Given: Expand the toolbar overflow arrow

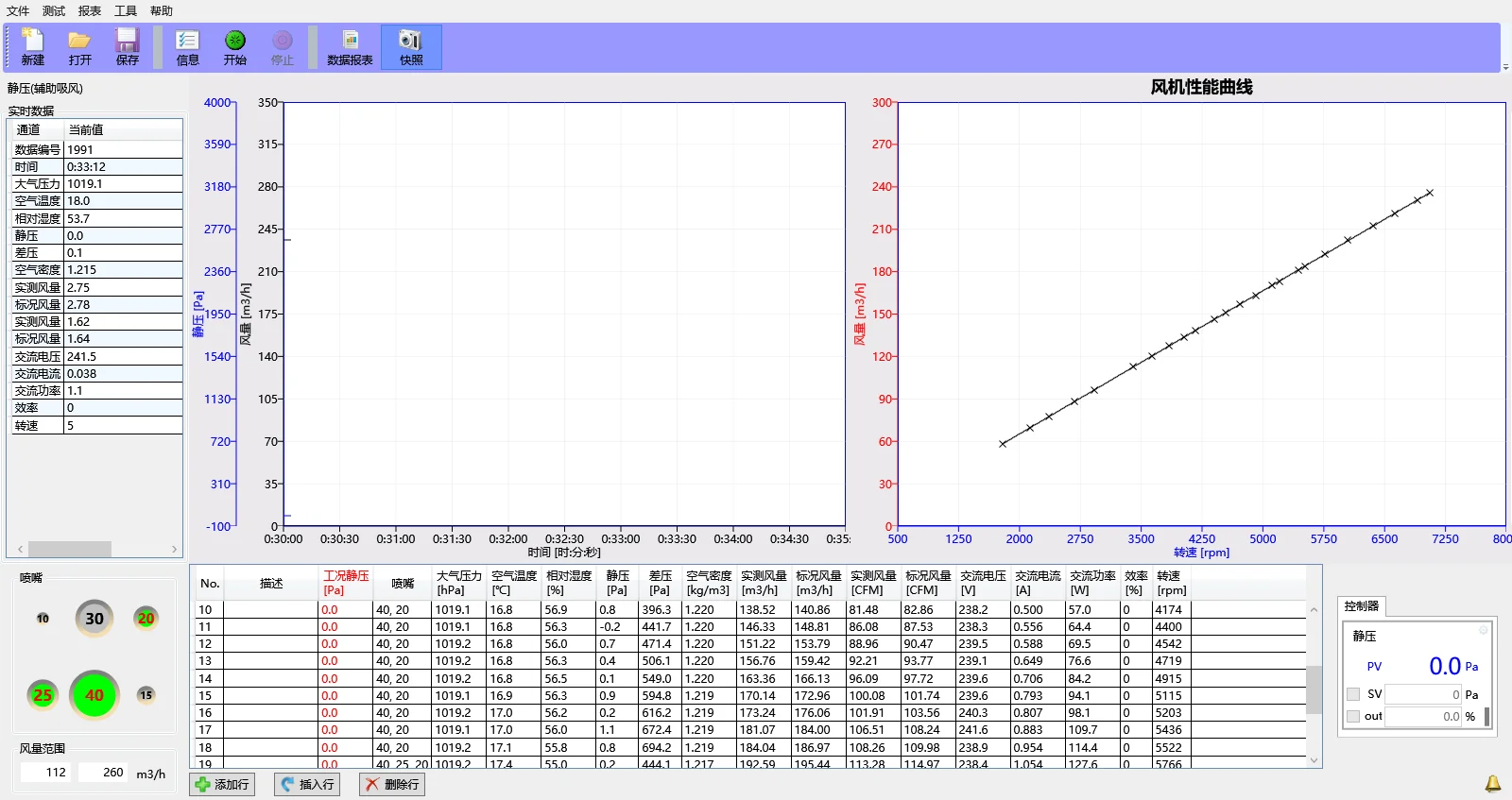Looking at the screenshot, I should point(1505,67).
